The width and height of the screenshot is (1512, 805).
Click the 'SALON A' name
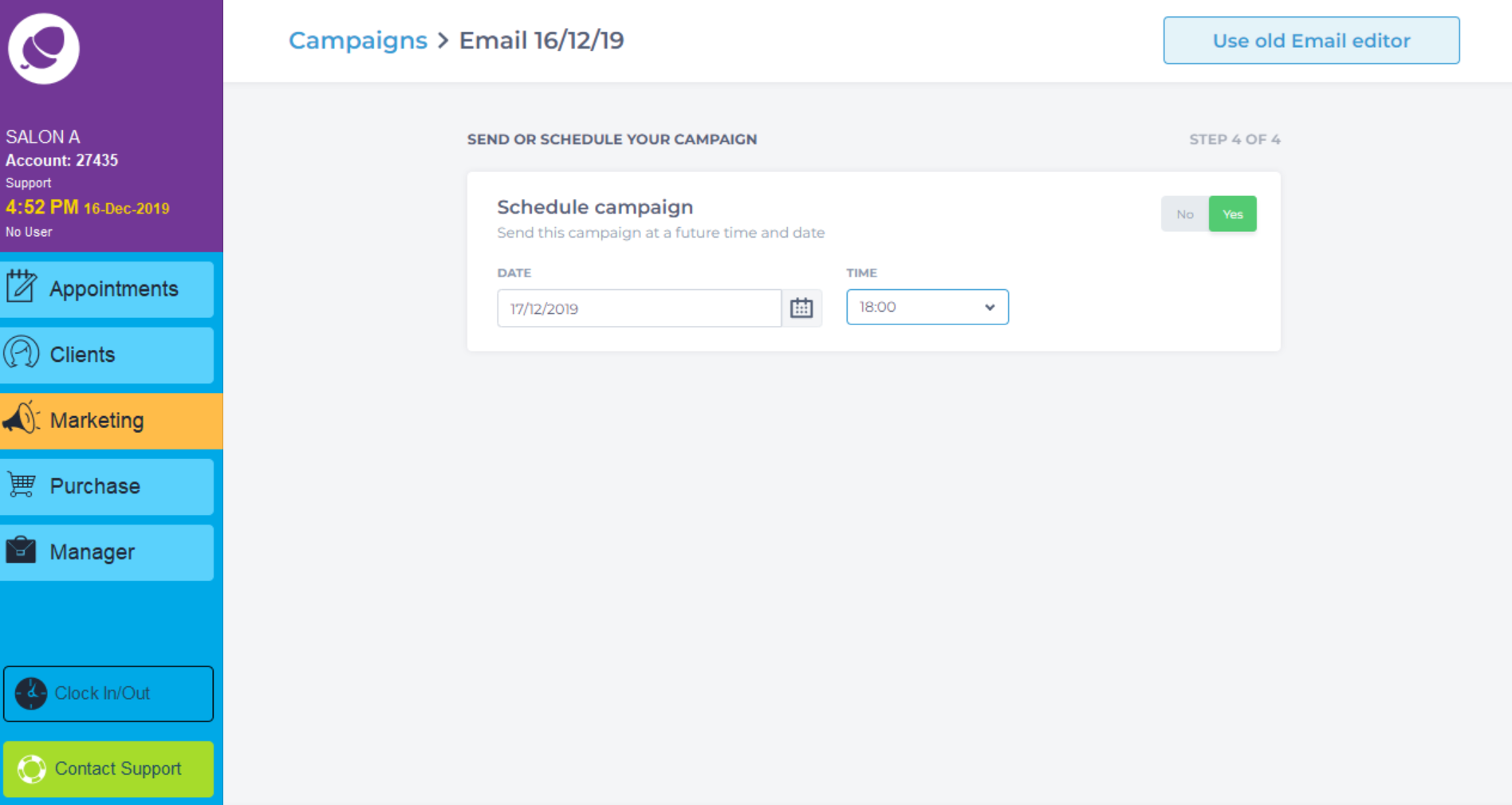point(43,137)
